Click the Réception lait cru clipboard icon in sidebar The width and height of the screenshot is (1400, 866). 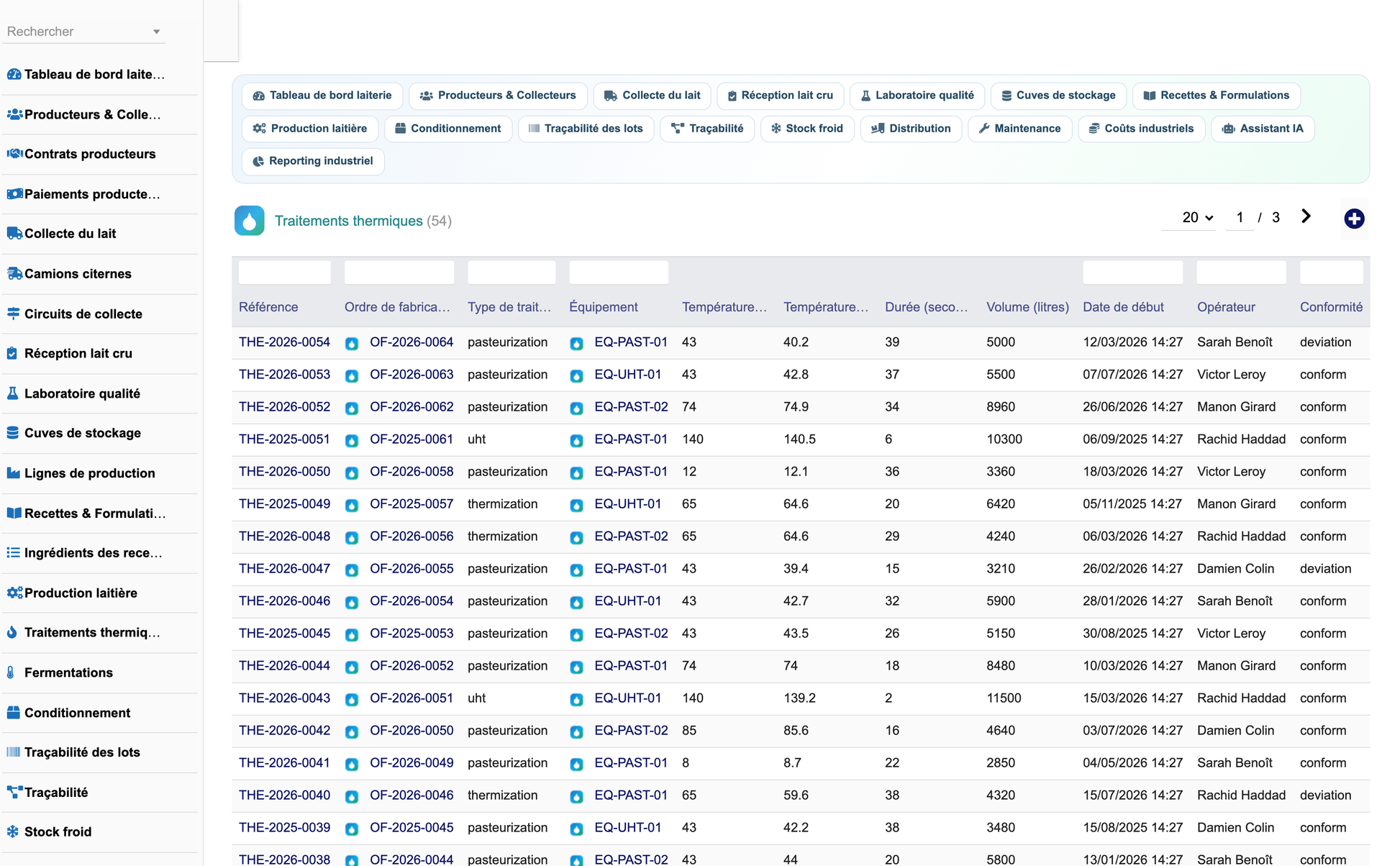[x=12, y=353]
